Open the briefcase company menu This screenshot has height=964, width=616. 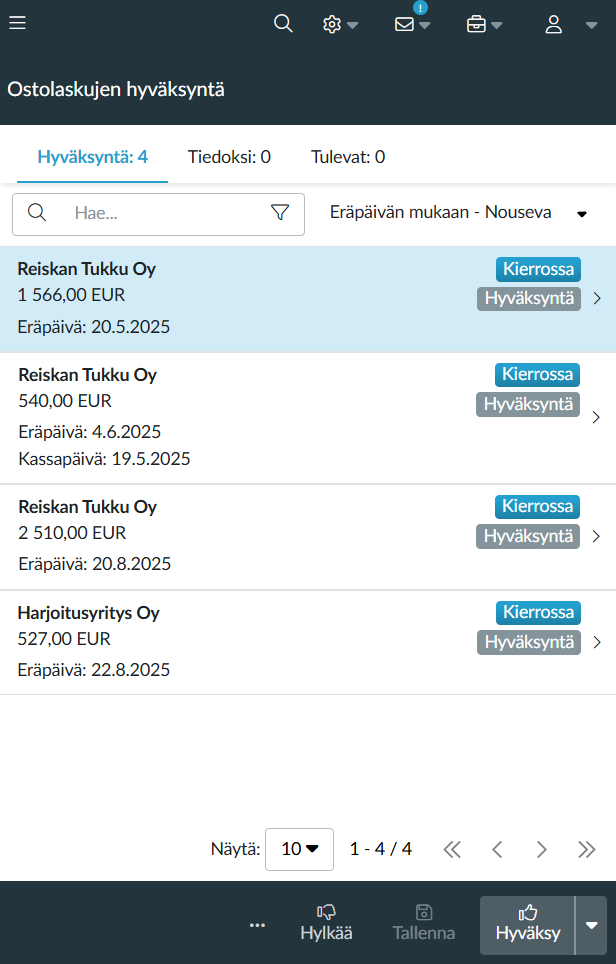pos(484,24)
